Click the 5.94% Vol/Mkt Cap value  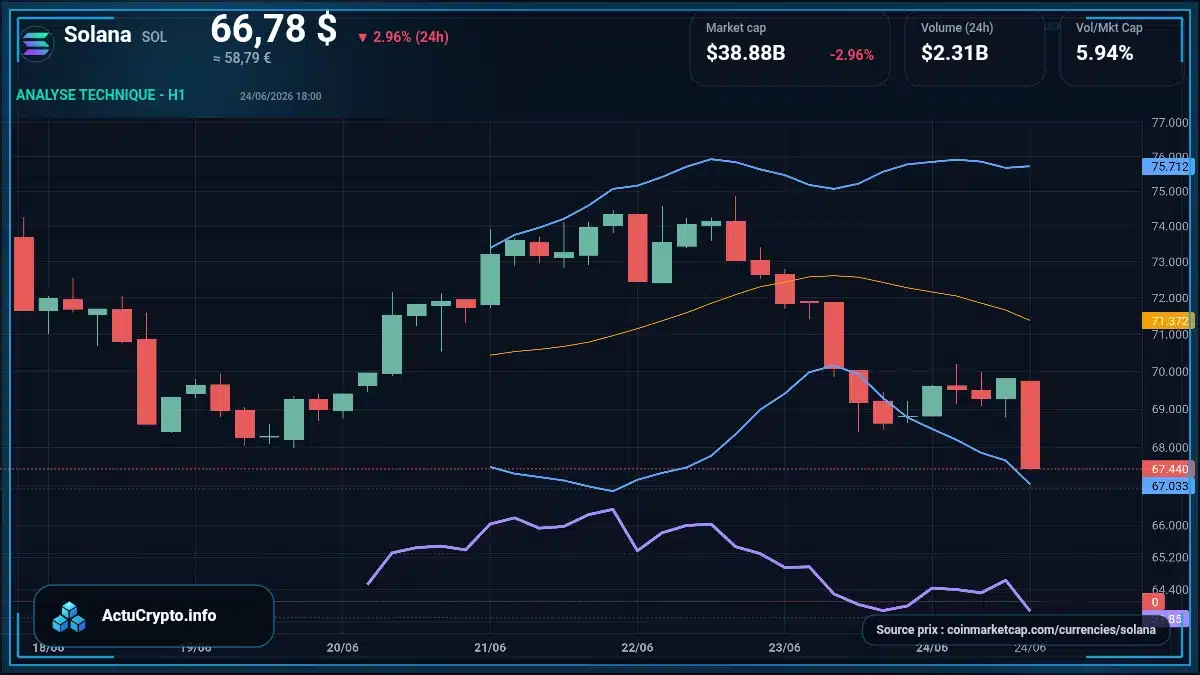pyautogui.click(x=1104, y=54)
